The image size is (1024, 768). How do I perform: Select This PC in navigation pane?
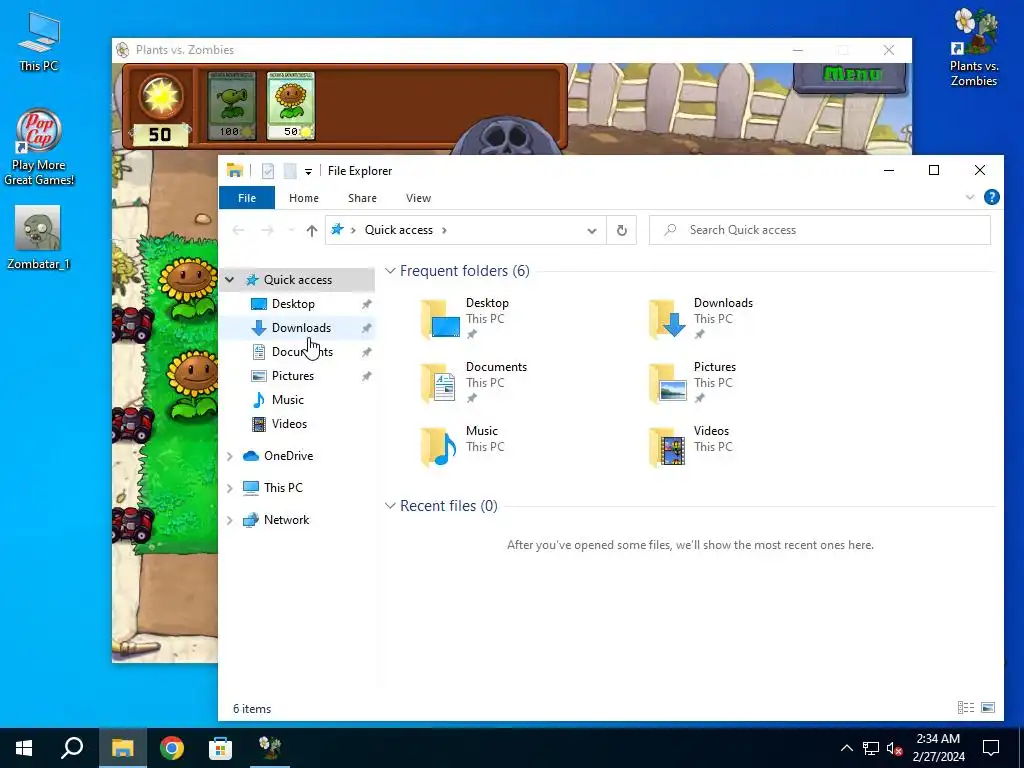pos(283,488)
